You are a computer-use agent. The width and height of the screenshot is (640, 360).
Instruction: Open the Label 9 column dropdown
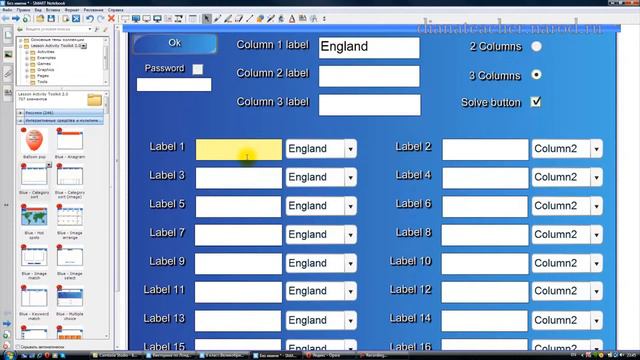click(x=351, y=263)
